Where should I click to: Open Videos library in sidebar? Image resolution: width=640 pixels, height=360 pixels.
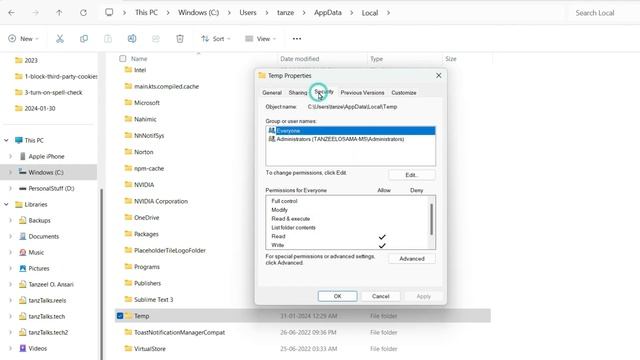click(38, 348)
